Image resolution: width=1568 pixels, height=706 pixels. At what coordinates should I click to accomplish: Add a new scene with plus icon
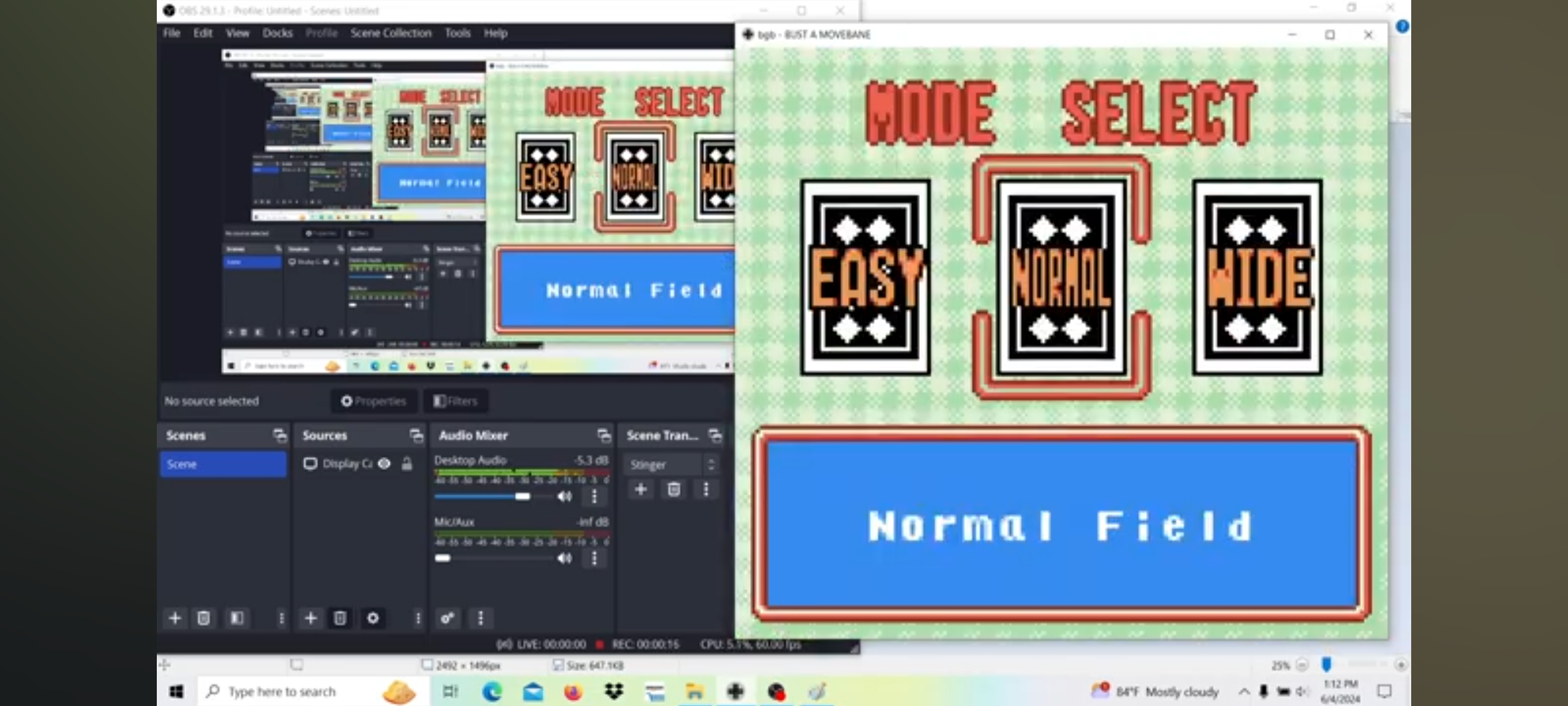pyautogui.click(x=174, y=618)
